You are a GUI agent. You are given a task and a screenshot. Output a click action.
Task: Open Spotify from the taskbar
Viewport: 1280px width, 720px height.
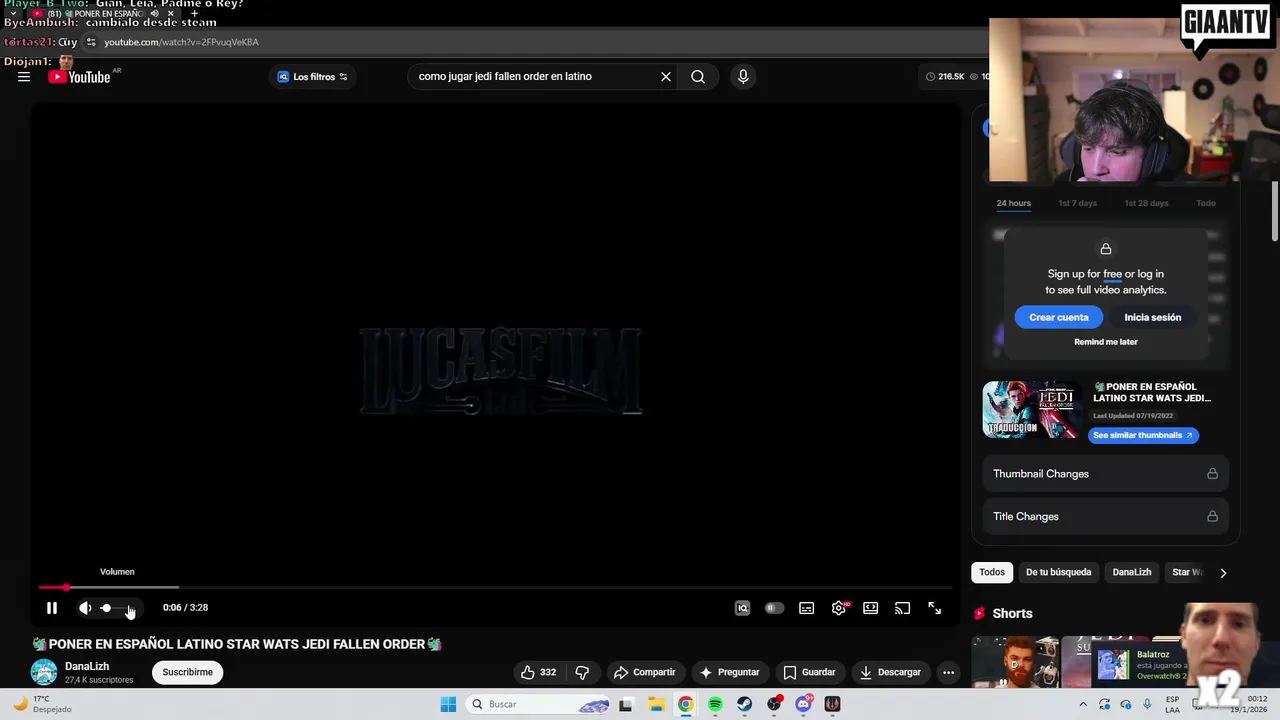click(715, 704)
